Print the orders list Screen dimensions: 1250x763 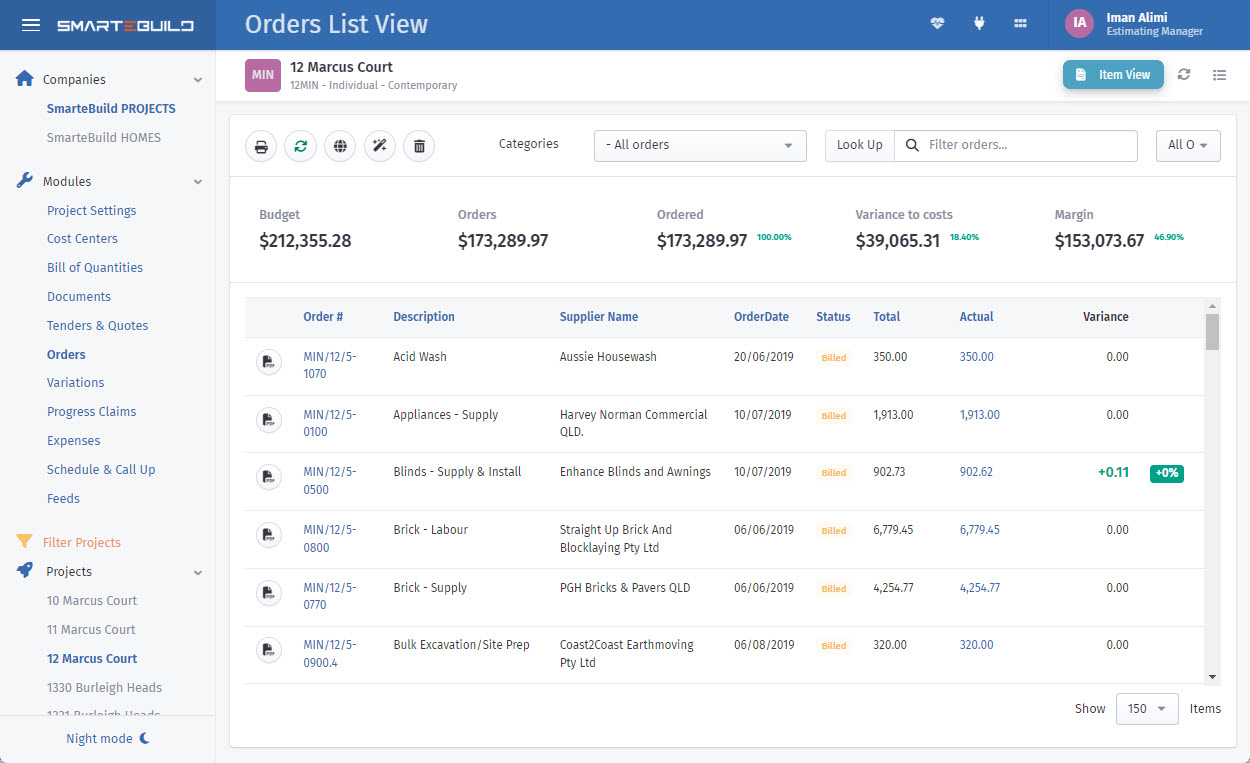click(260, 145)
